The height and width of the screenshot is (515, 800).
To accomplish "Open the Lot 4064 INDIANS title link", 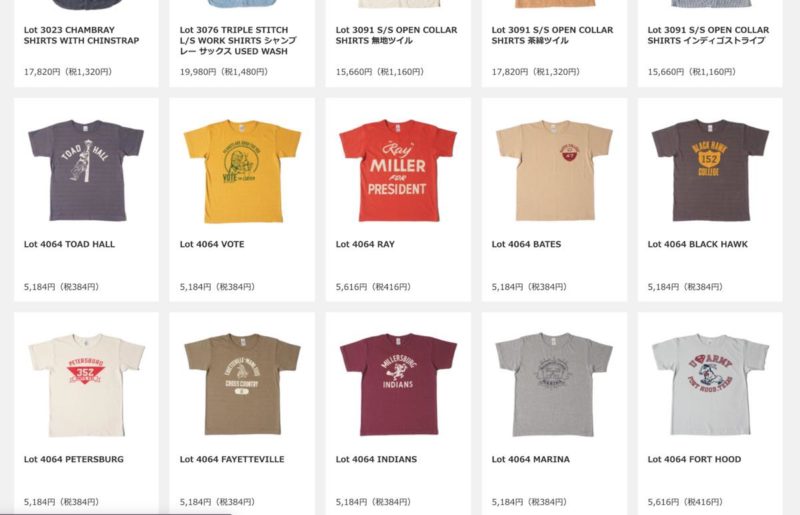I will pyautogui.click(x=377, y=459).
